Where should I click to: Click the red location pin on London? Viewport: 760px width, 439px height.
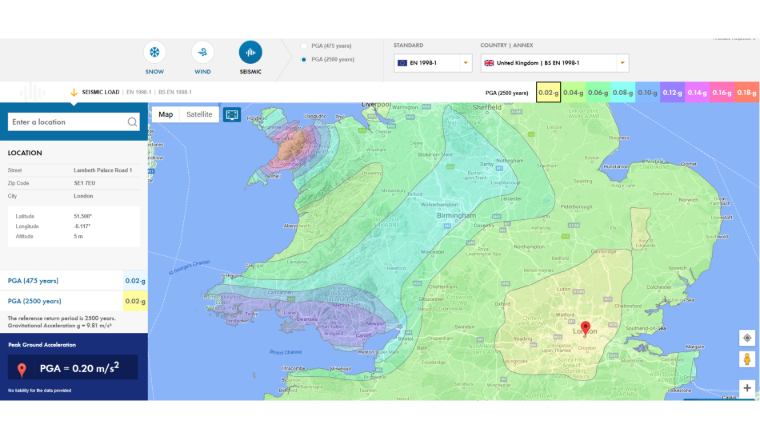(x=586, y=329)
